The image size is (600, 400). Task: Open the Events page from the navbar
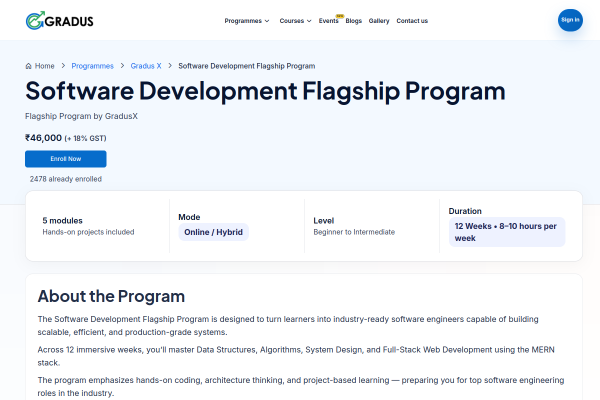328,21
